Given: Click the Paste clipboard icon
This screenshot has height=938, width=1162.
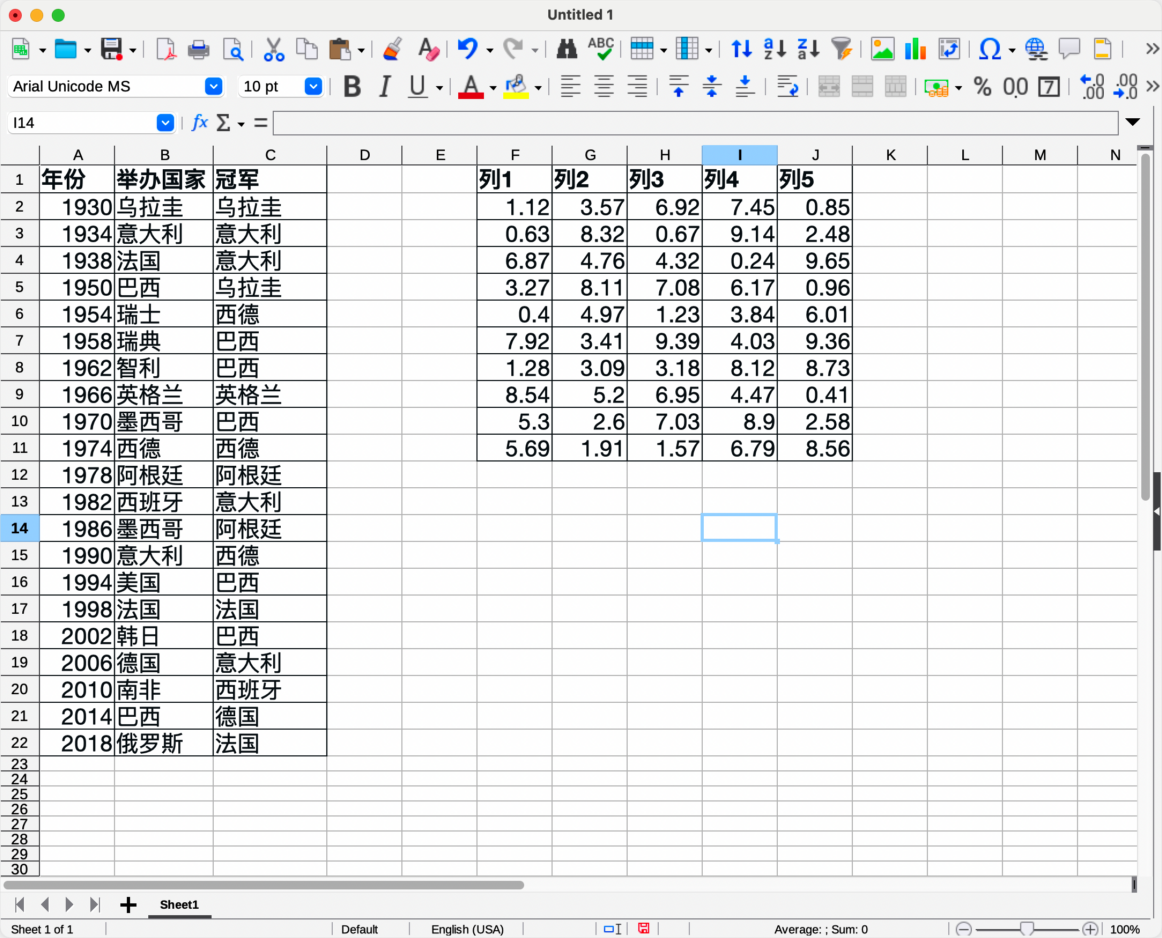Looking at the screenshot, I should (339, 50).
